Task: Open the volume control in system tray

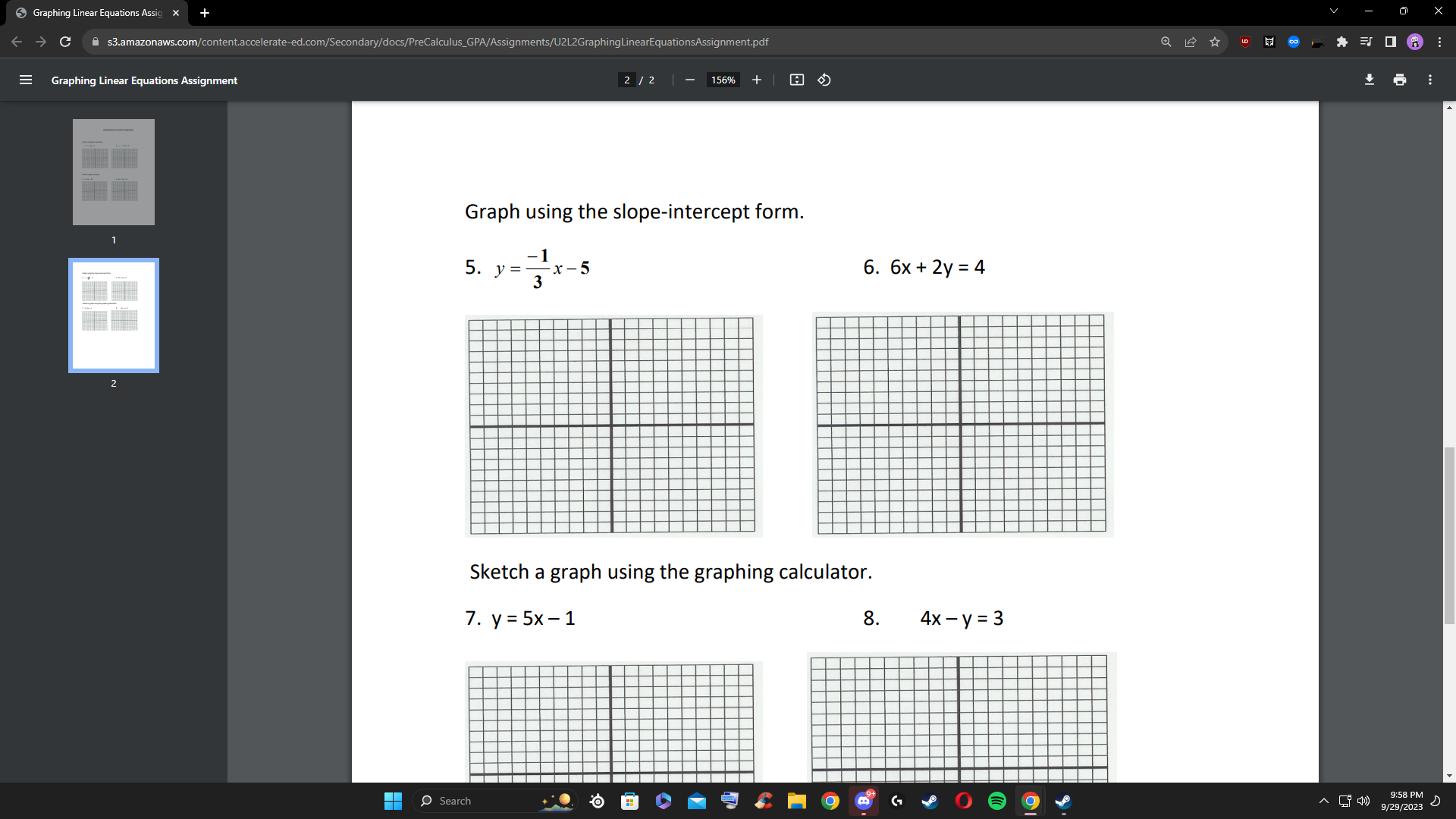Action: 1363,801
